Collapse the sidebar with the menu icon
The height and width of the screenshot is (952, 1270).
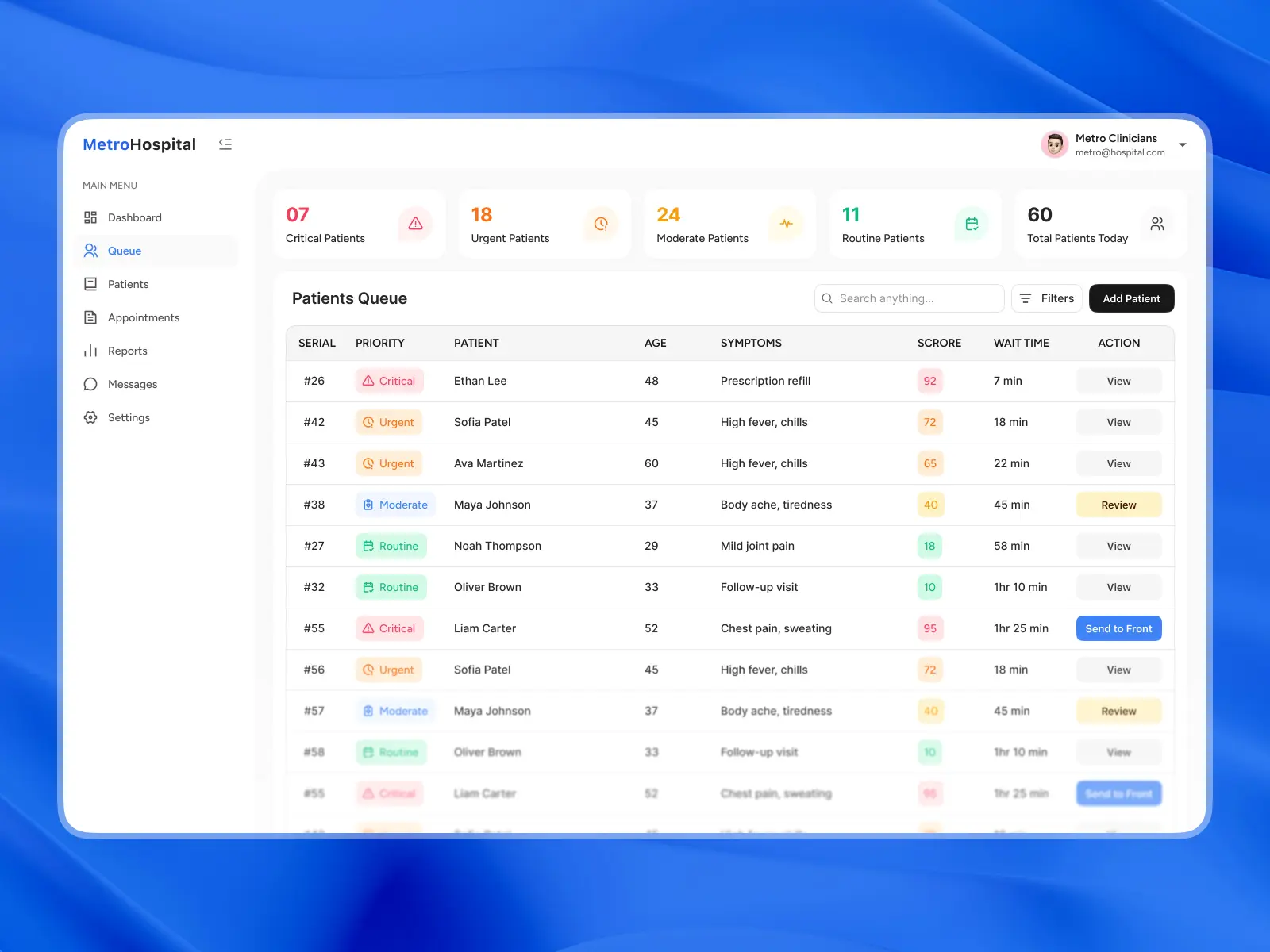(225, 144)
